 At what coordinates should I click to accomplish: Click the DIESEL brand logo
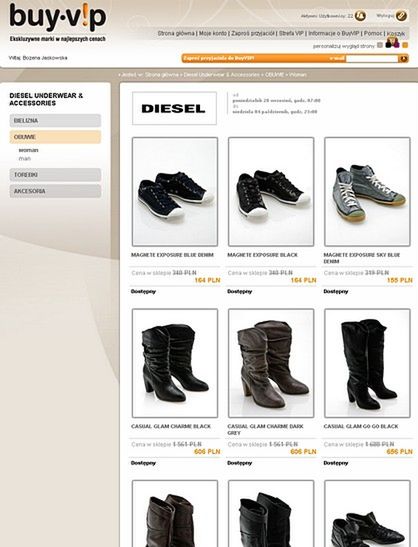[x=174, y=108]
